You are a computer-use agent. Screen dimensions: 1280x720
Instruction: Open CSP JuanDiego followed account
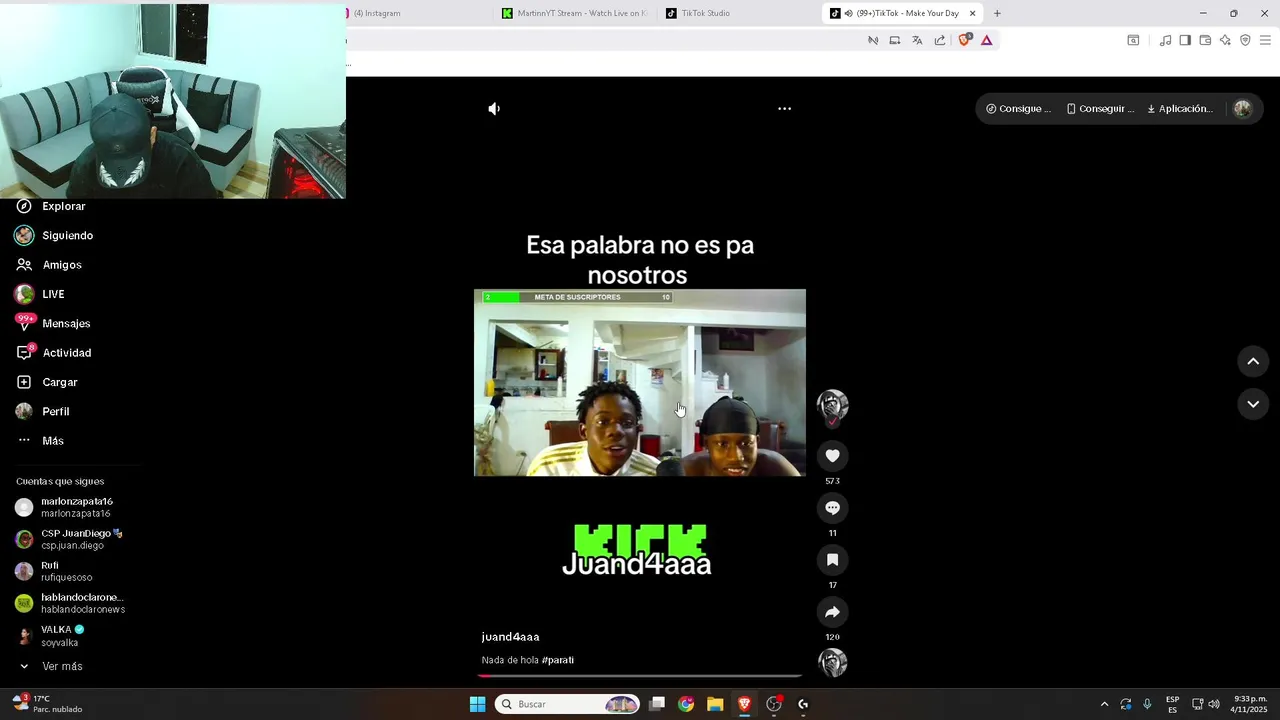click(x=69, y=539)
